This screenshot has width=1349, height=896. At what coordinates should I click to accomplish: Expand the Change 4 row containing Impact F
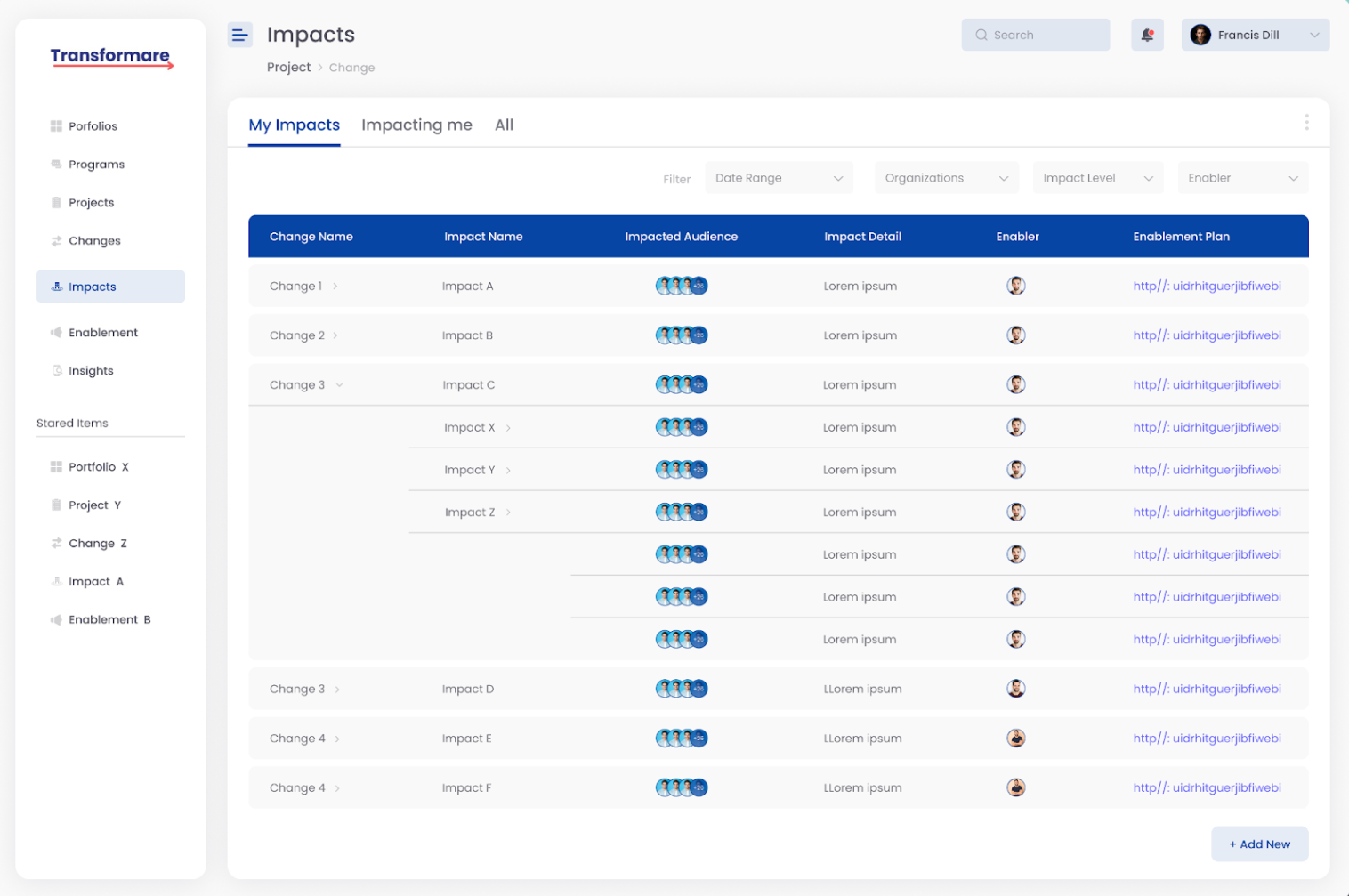pyautogui.click(x=337, y=788)
